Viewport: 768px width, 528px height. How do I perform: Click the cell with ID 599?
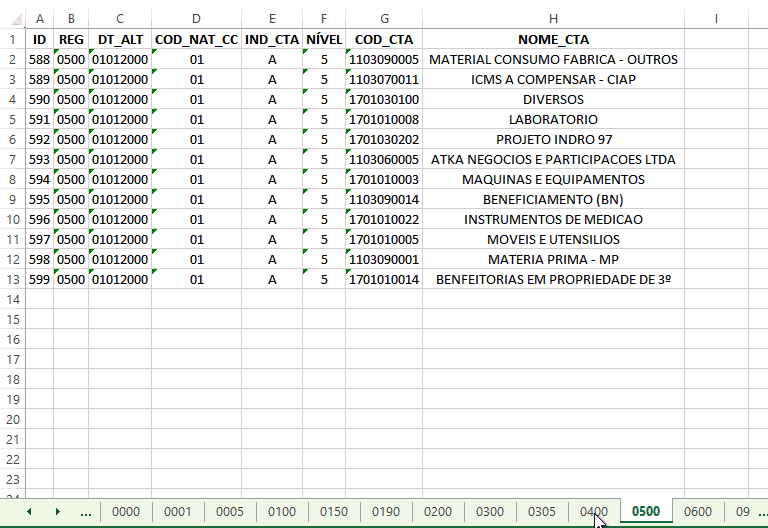pos(40,279)
